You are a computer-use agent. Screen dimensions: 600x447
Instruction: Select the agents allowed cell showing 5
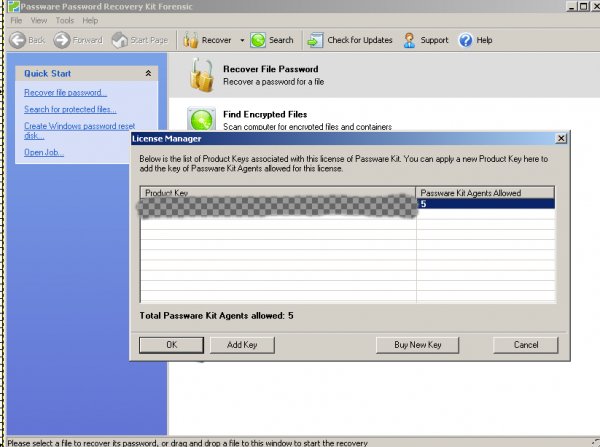coord(485,204)
